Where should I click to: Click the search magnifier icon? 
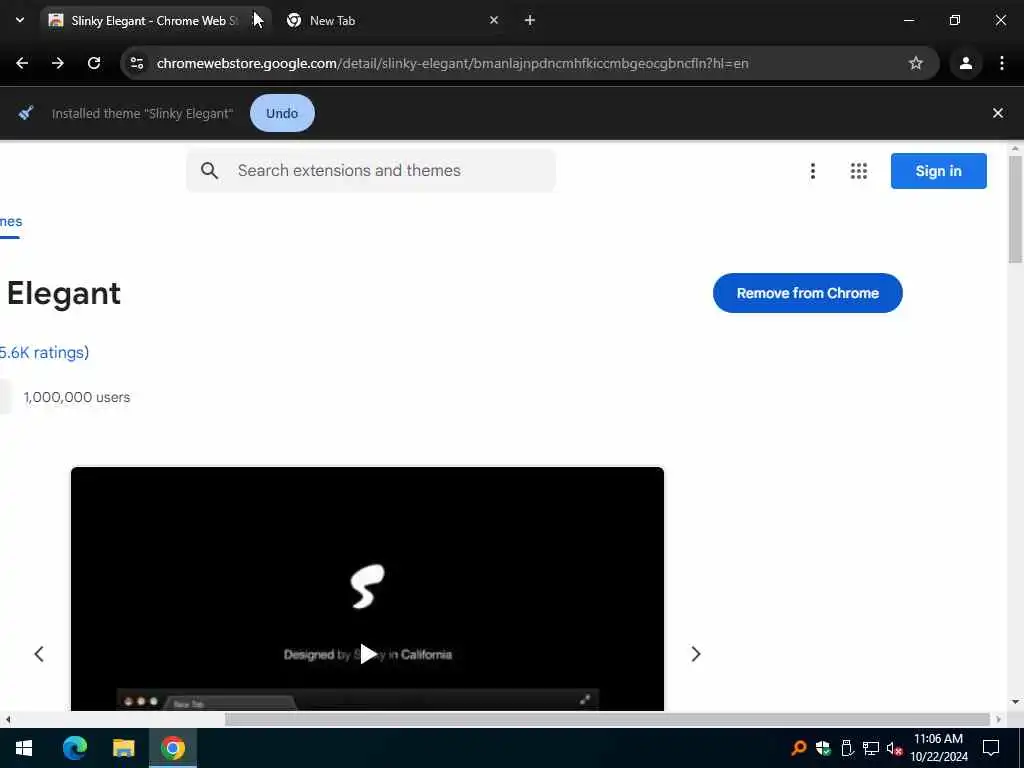[209, 170]
